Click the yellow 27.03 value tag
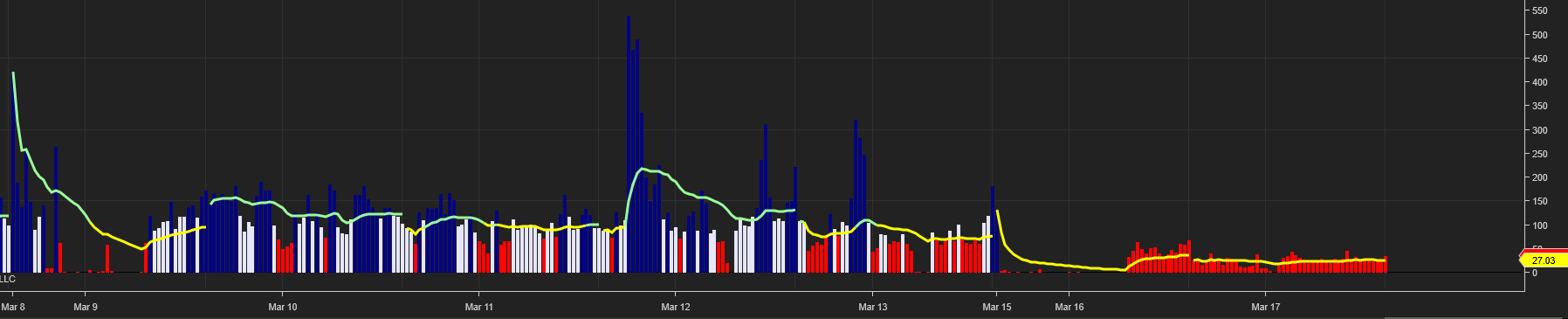Screen dimensions: 1568x319 1543,260
